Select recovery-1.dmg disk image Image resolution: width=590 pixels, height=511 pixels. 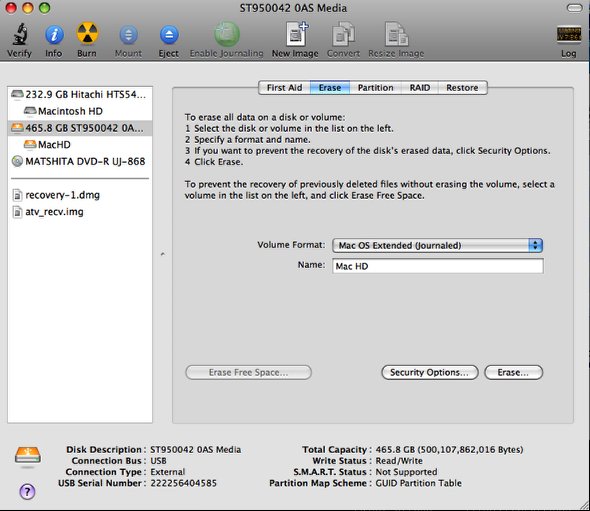(x=80, y=195)
